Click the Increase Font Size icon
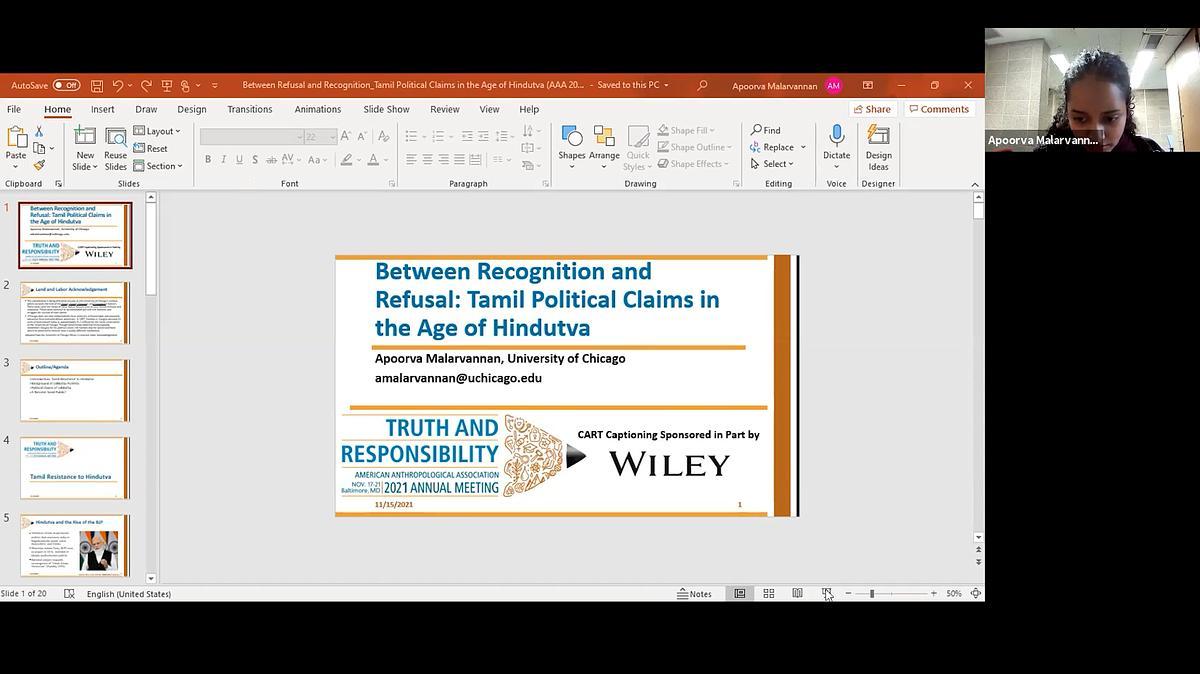This screenshot has width=1200, height=674. (345, 136)
